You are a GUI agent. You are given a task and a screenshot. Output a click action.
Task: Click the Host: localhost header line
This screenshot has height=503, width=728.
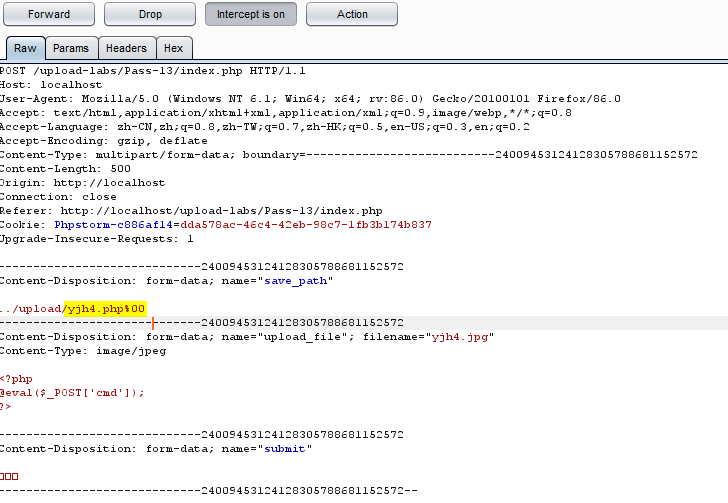click(51, 85)
